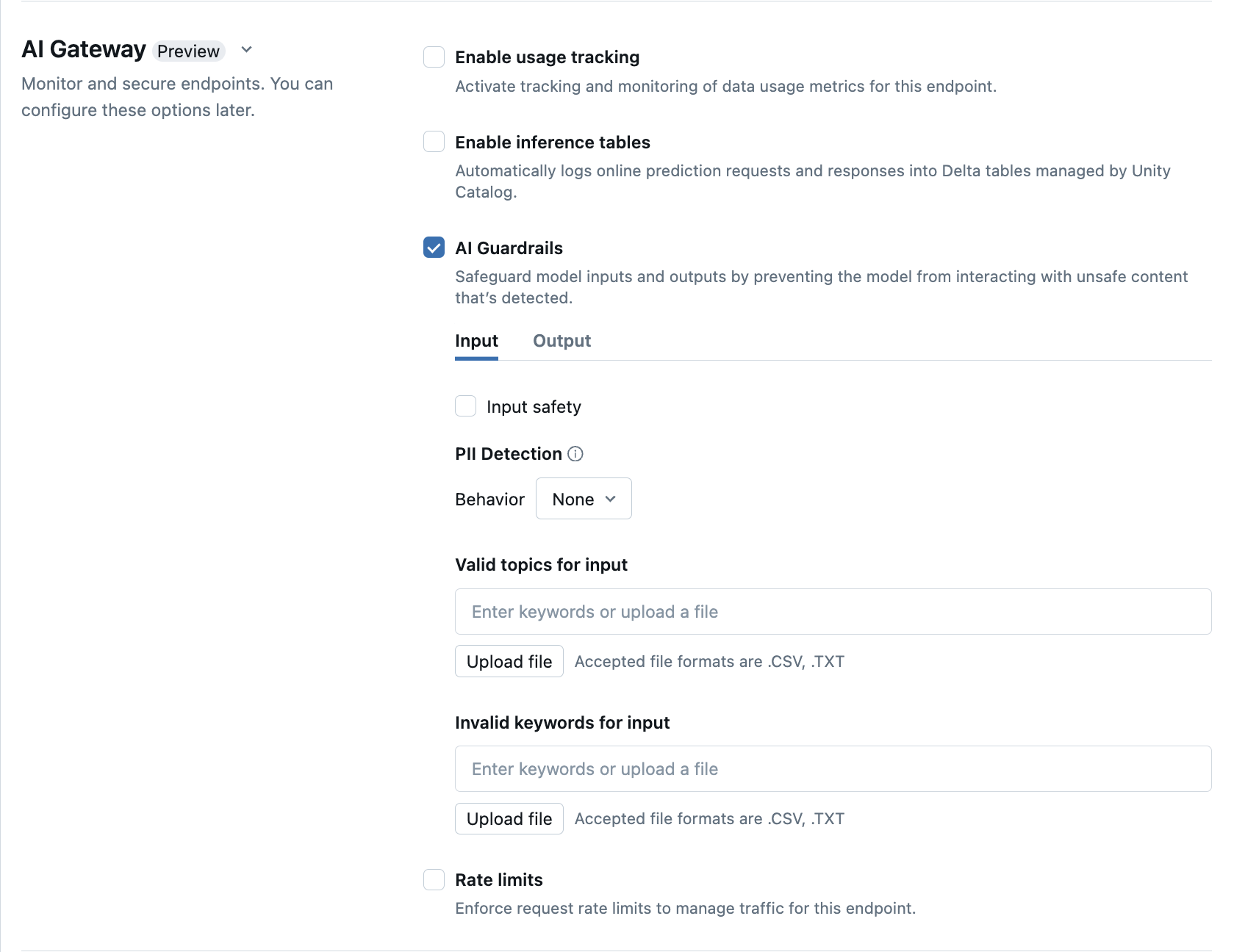This screenshot has width=1245, height=952.
Task: Check the Enable inference tables box
Action: coord(434,142)
